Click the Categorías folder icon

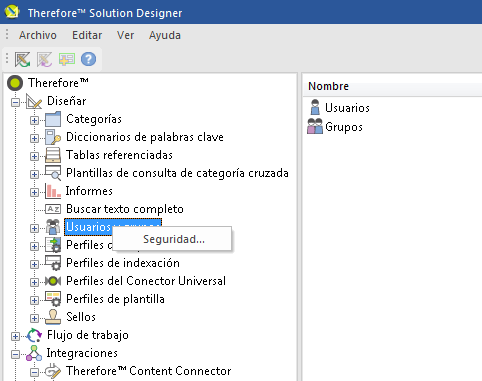[x=53, y=119]
